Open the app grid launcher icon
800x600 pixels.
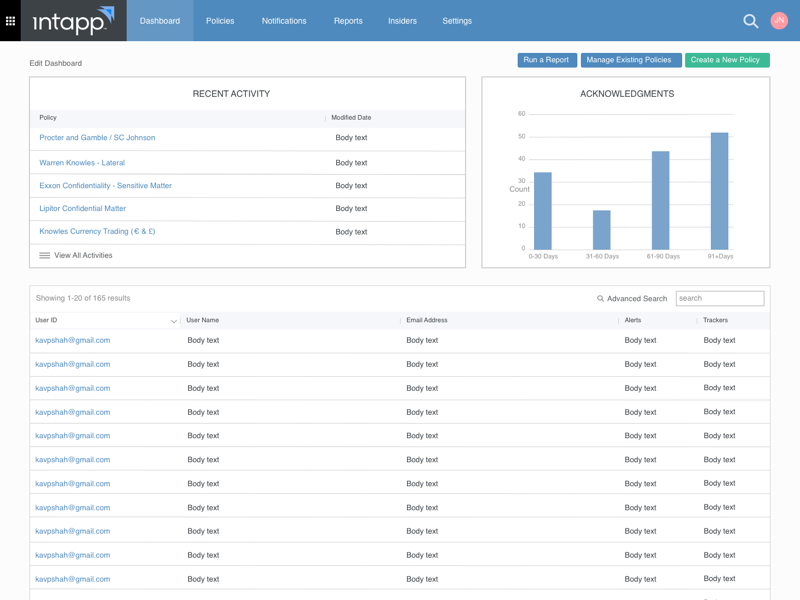click(10, 20)
